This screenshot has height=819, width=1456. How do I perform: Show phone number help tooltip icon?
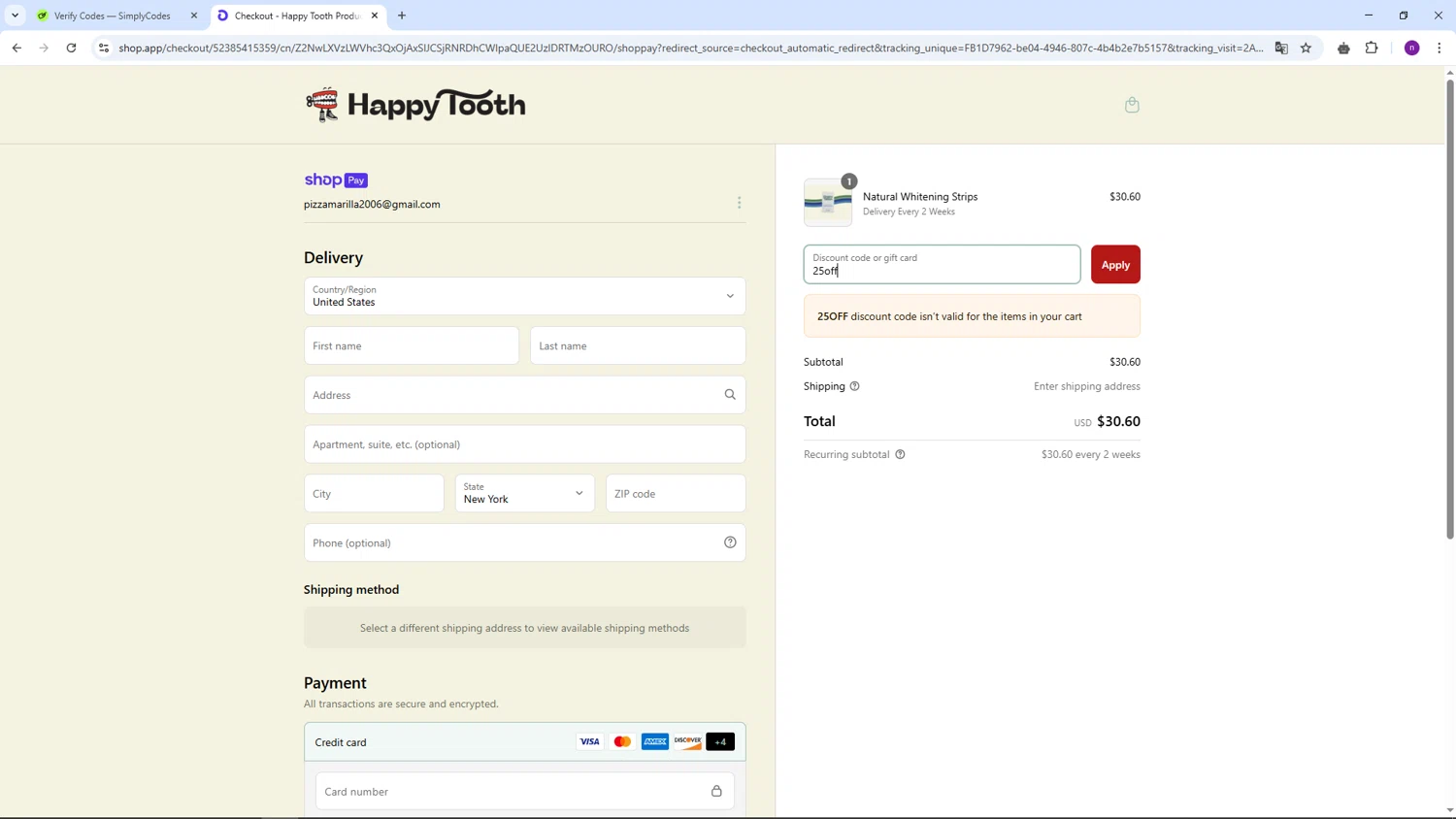pyautogui.click(x=730, y=542)
